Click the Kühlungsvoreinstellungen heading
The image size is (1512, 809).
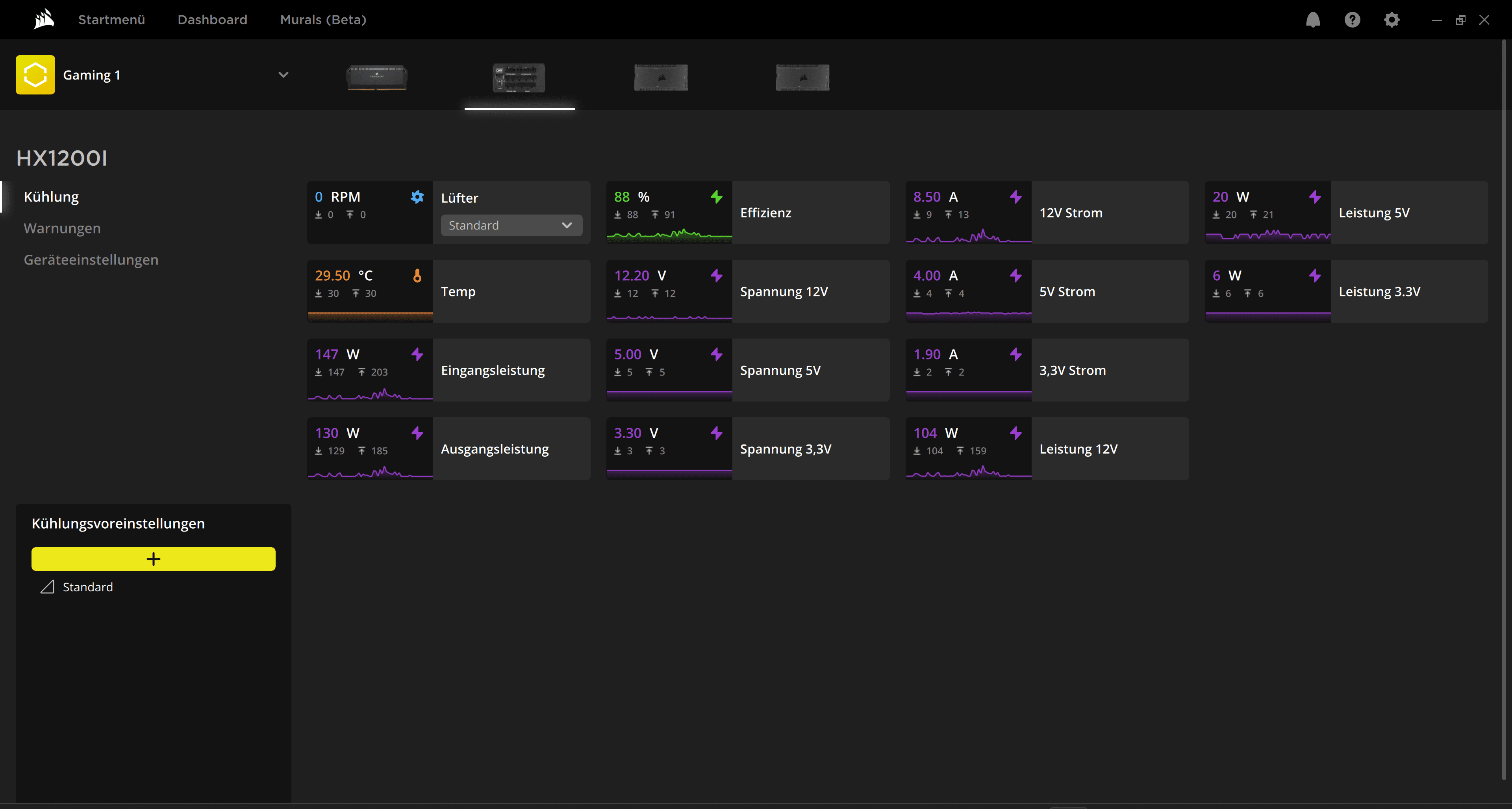tap(118, 523)
